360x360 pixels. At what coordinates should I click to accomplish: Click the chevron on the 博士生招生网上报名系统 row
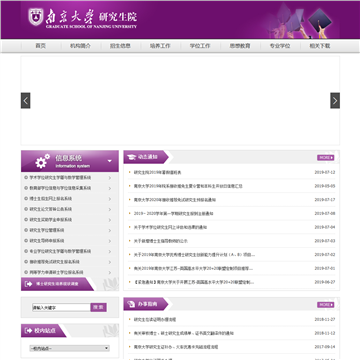[x=110, y=199]
